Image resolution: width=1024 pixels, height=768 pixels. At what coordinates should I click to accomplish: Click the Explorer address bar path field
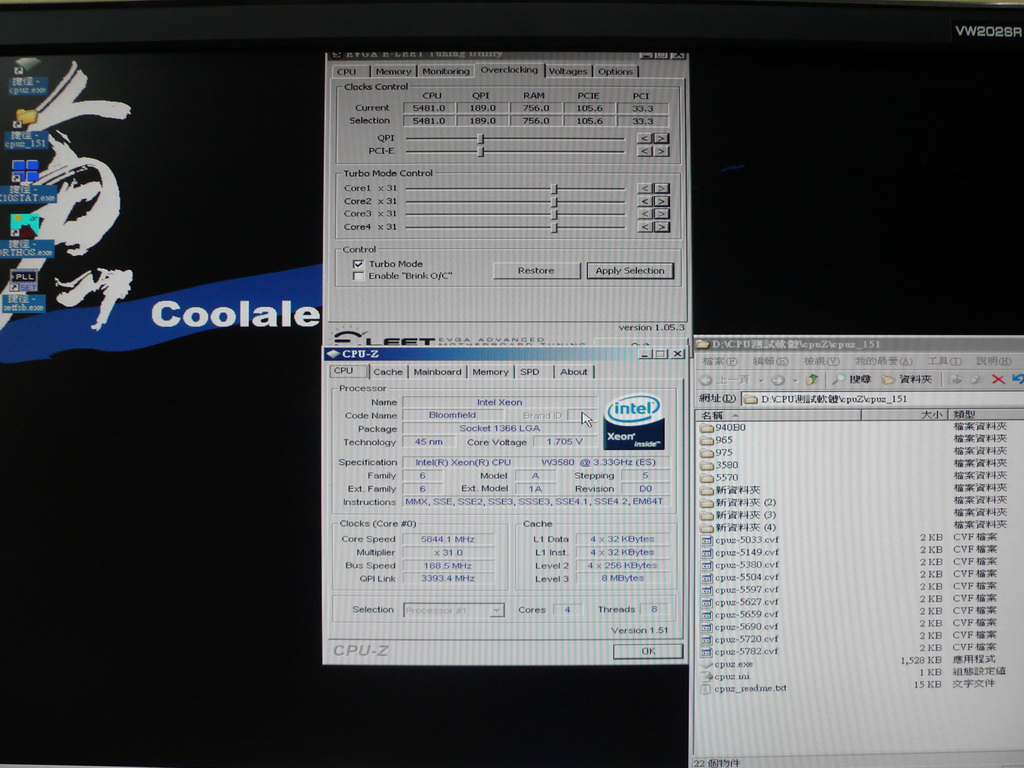pyautogui.click(x=882, y=399)
